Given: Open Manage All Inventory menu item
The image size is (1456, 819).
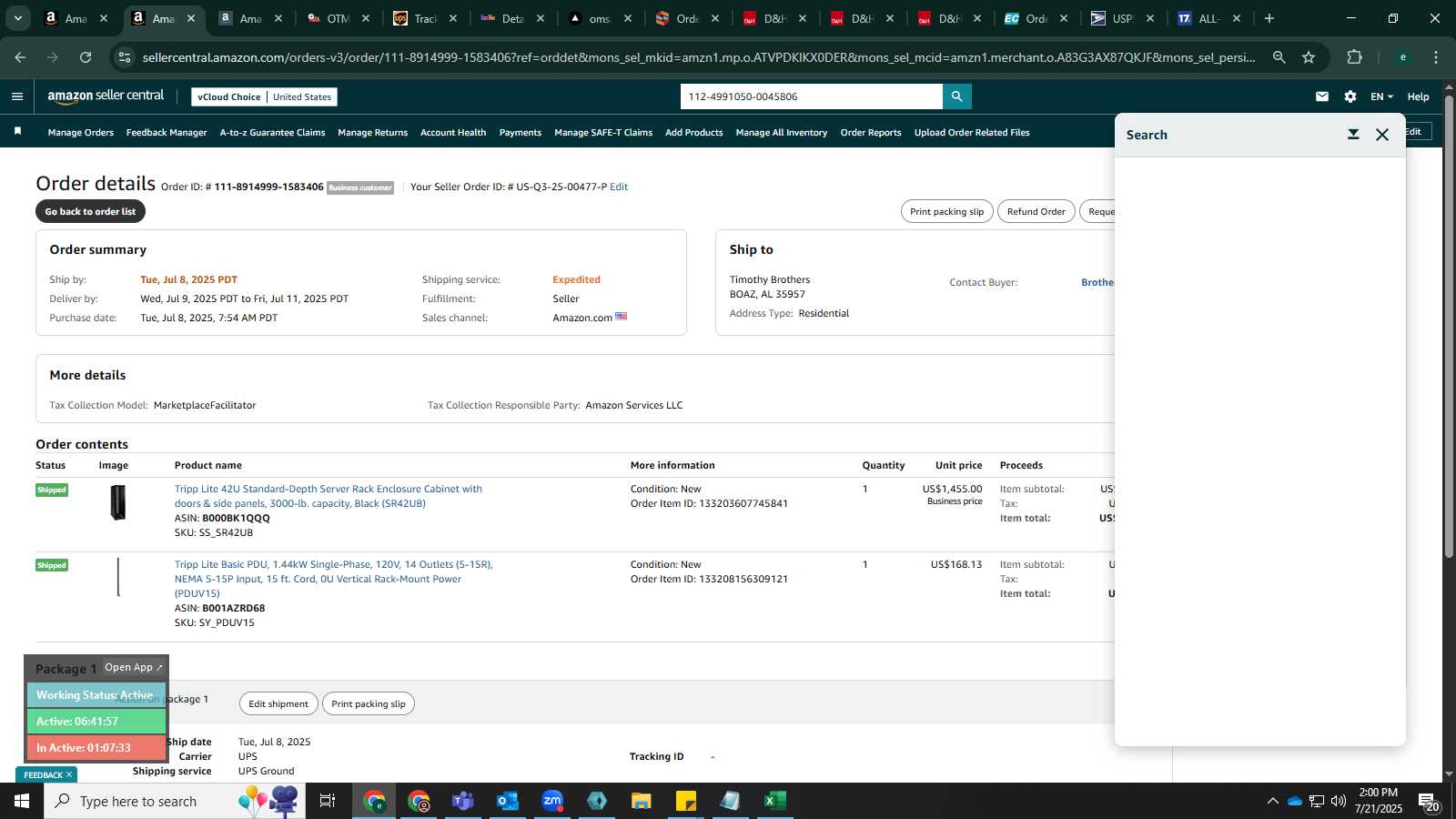Looking at the screenshot, I should pos(782,132).
